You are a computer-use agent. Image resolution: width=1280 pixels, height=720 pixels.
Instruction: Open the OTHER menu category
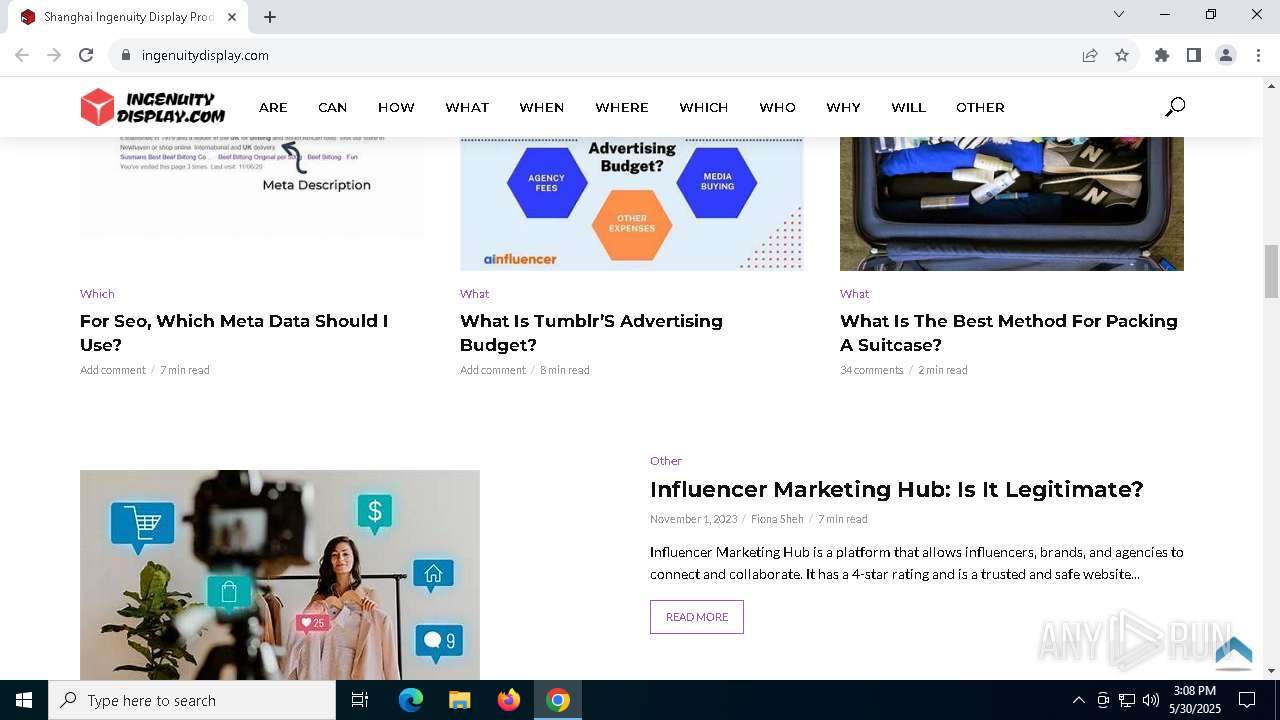click(980, 107)
